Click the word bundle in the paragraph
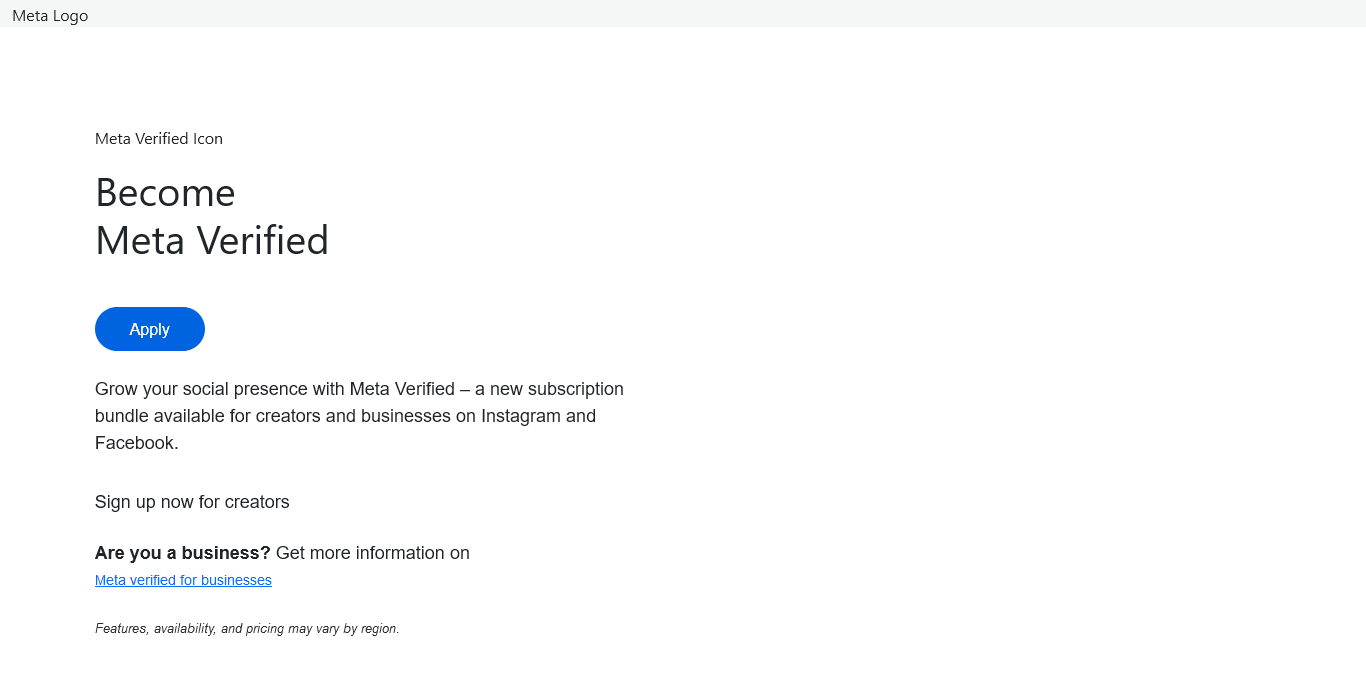1366x683 pixels. 121,416
